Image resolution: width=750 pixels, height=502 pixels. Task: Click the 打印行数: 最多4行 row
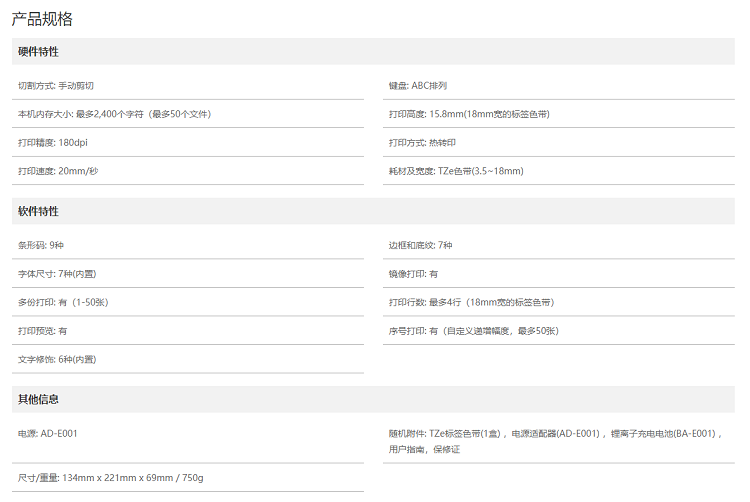(x=559, y=302)
